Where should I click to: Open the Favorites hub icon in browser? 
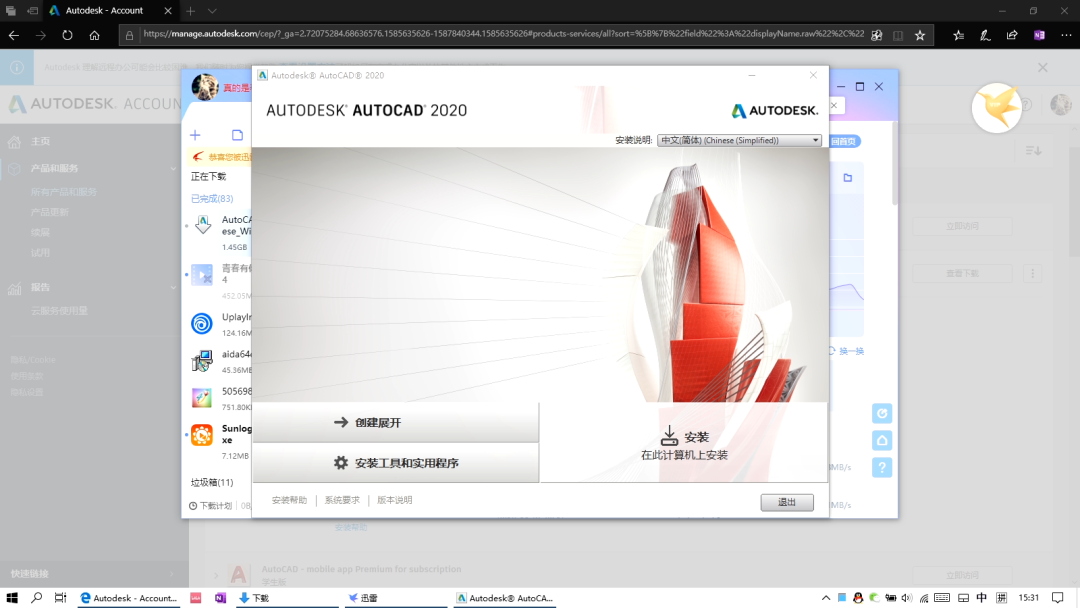(x=958, y=35)
